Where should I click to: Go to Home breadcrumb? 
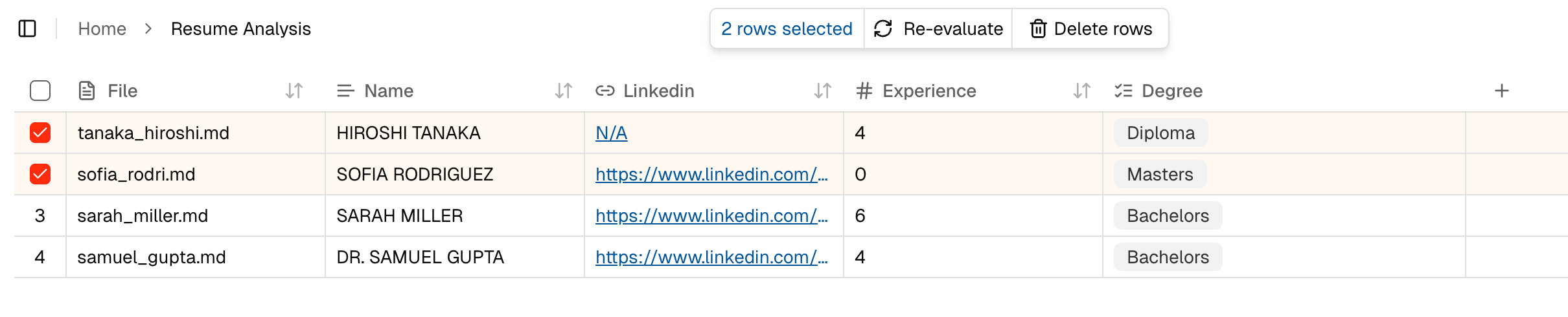tap(102, 28)
